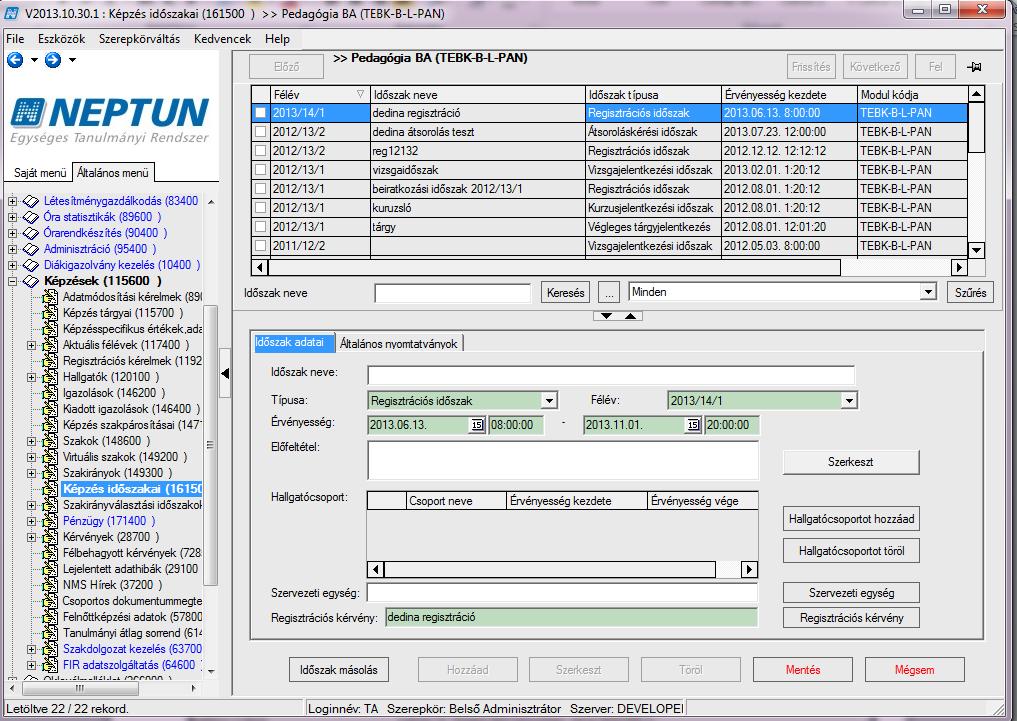Click the Időszak másolás button
The height and width of the screenshot is (721, 1017).
[x=339, y=670]
